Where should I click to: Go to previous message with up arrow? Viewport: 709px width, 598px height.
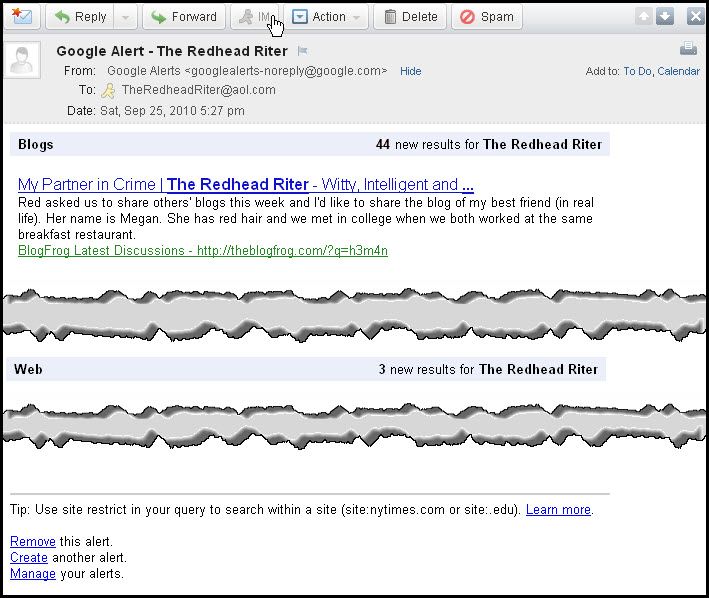pyautogui.click(x=644, y=17)
